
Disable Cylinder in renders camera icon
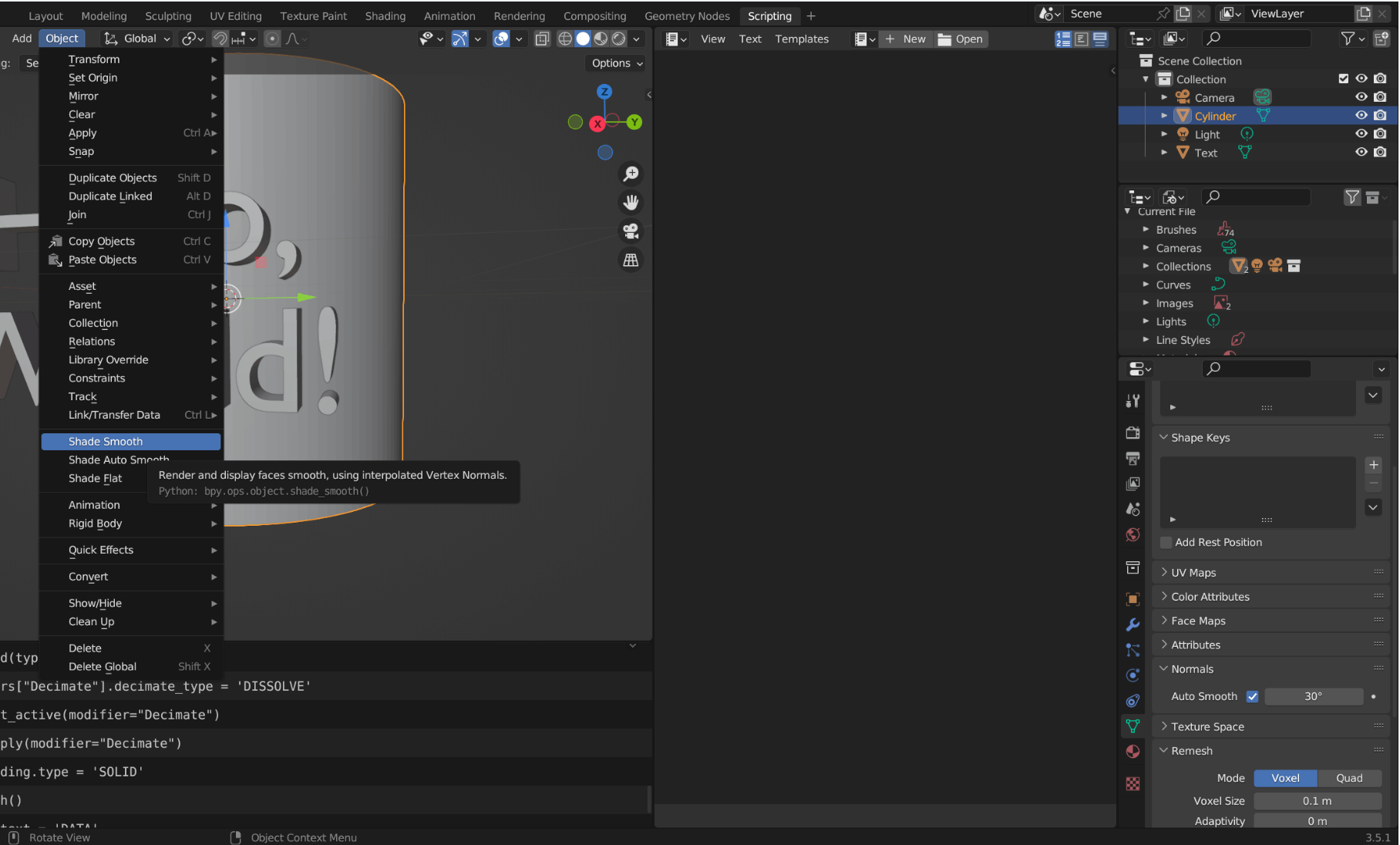click(x=1380, y=116)
